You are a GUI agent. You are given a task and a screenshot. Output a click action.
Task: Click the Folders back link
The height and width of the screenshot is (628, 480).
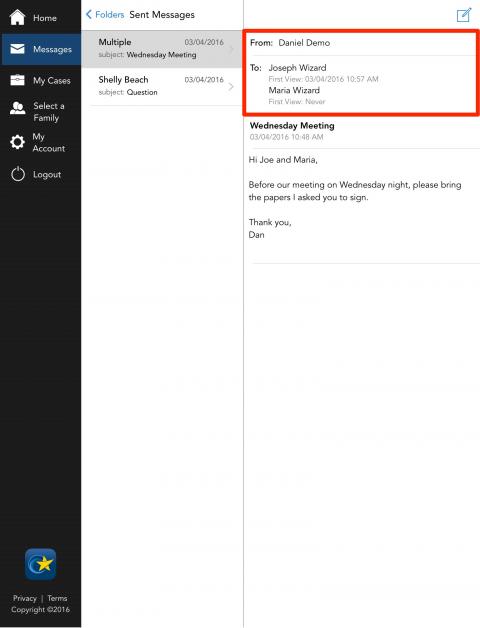[x=105, y=14]
